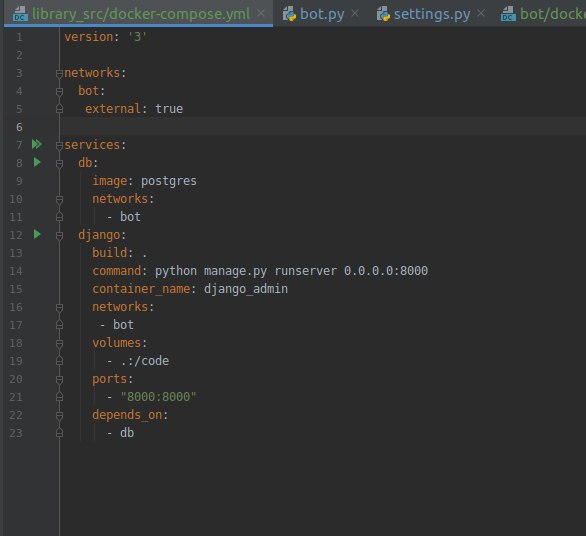Fold the depends_on section
586x536 pixels.
(x=59, y=416)
